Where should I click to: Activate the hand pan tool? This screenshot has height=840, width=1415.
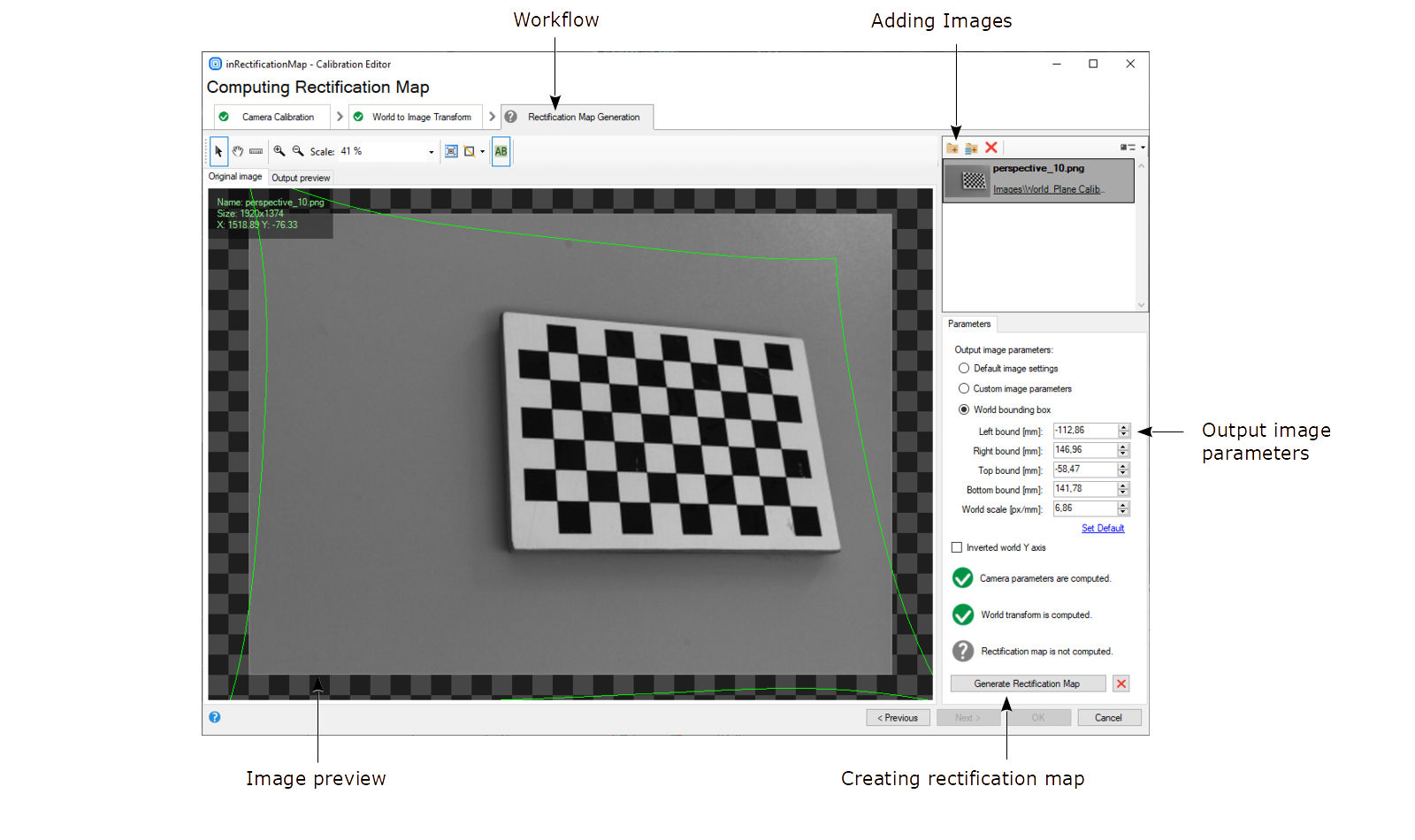pyautogui.click(x=237, y=151)
